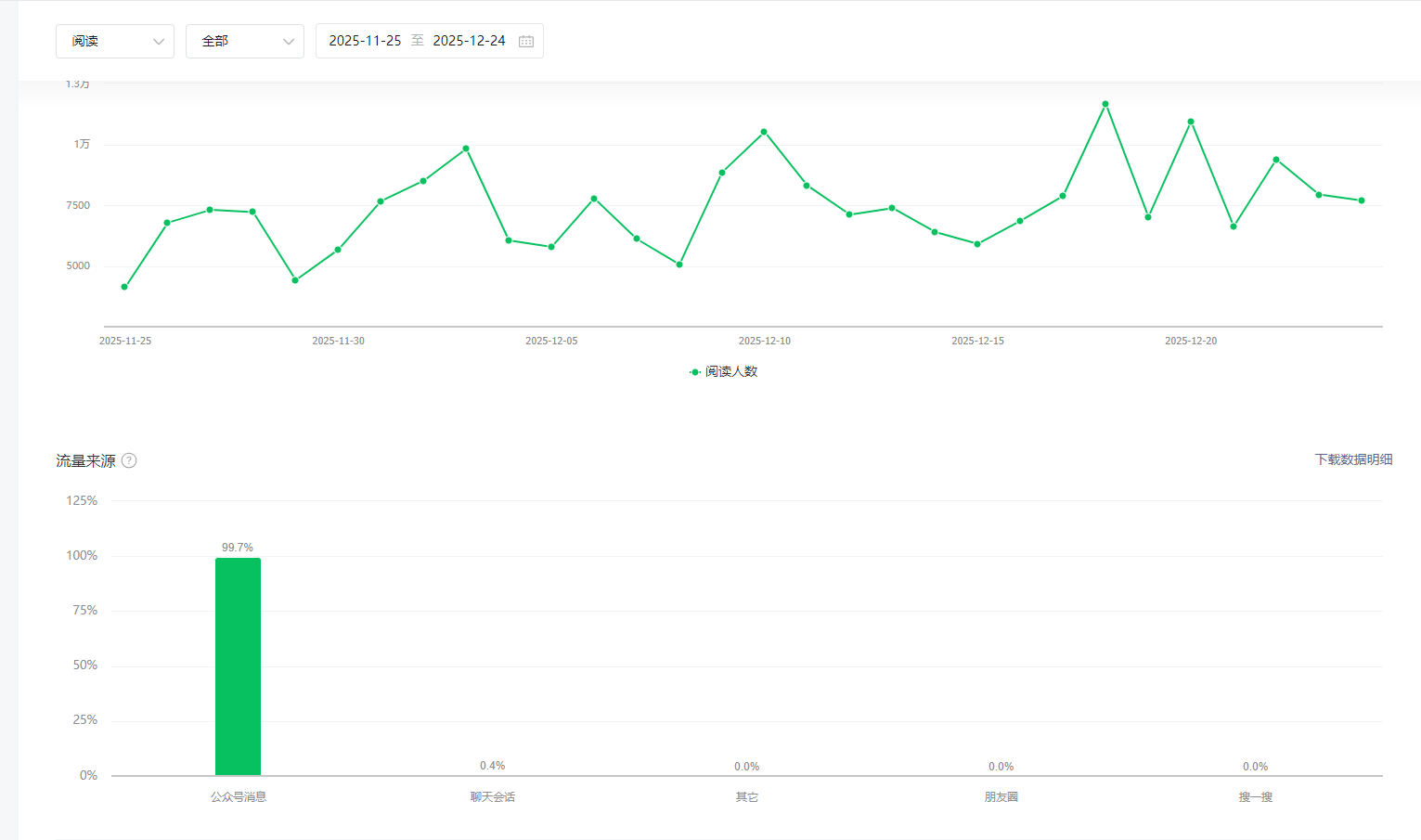
Task: Click the 2025-12-10 data point on chart
Action: pos(764,132)
